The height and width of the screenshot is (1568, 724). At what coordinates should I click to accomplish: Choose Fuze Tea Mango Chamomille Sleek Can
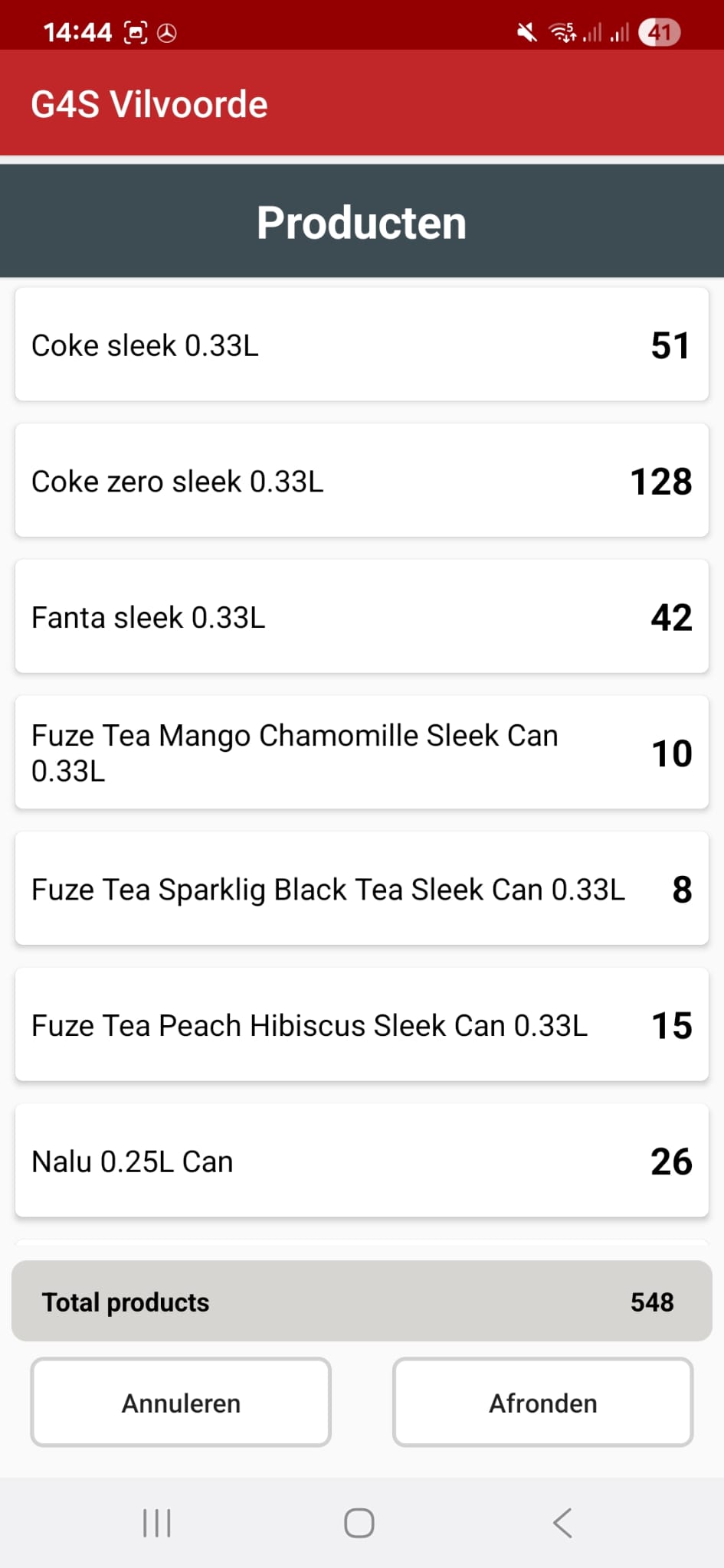pyautogui.click(x=362, y=753)
